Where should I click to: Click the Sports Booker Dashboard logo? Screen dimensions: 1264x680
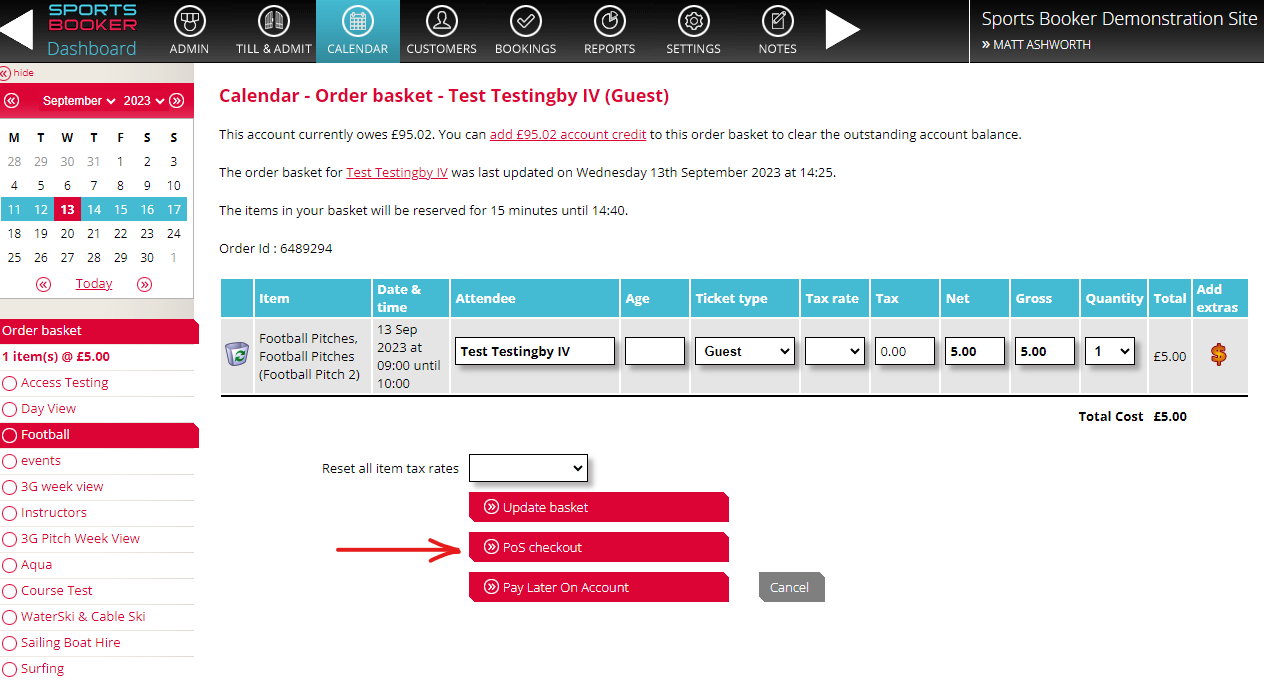coord(92,31)
